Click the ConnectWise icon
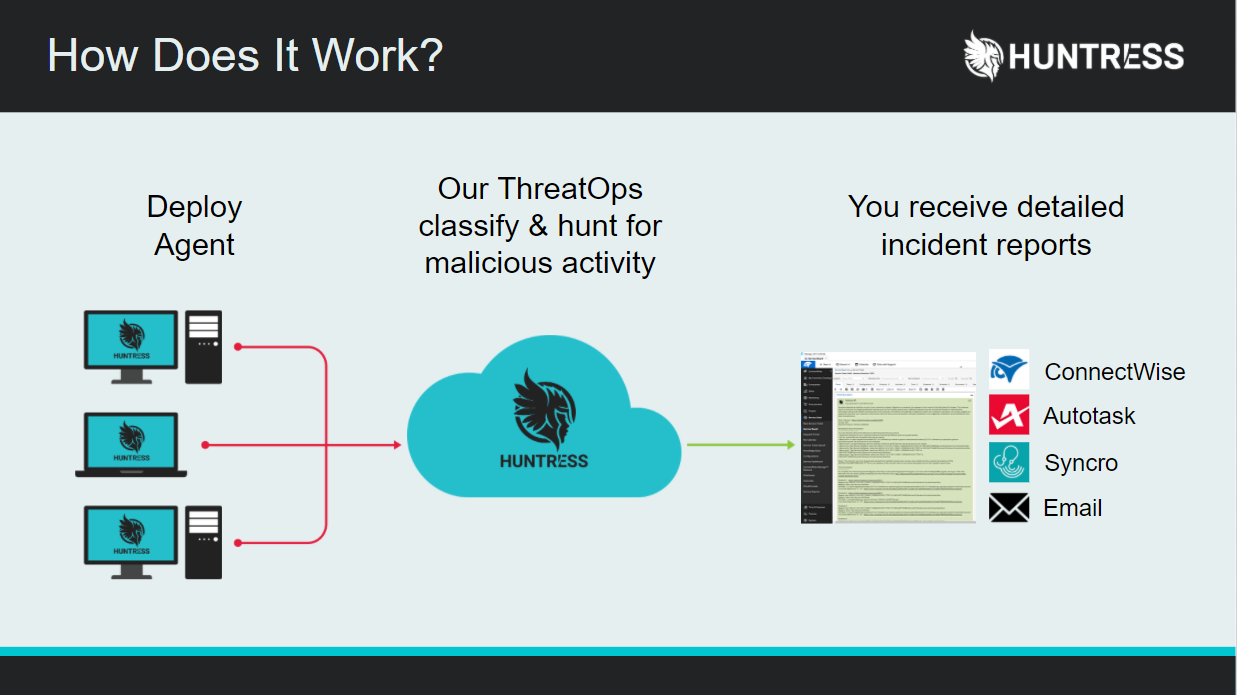Viewport: 1237px width, 695px height. tap(1009, 370)
